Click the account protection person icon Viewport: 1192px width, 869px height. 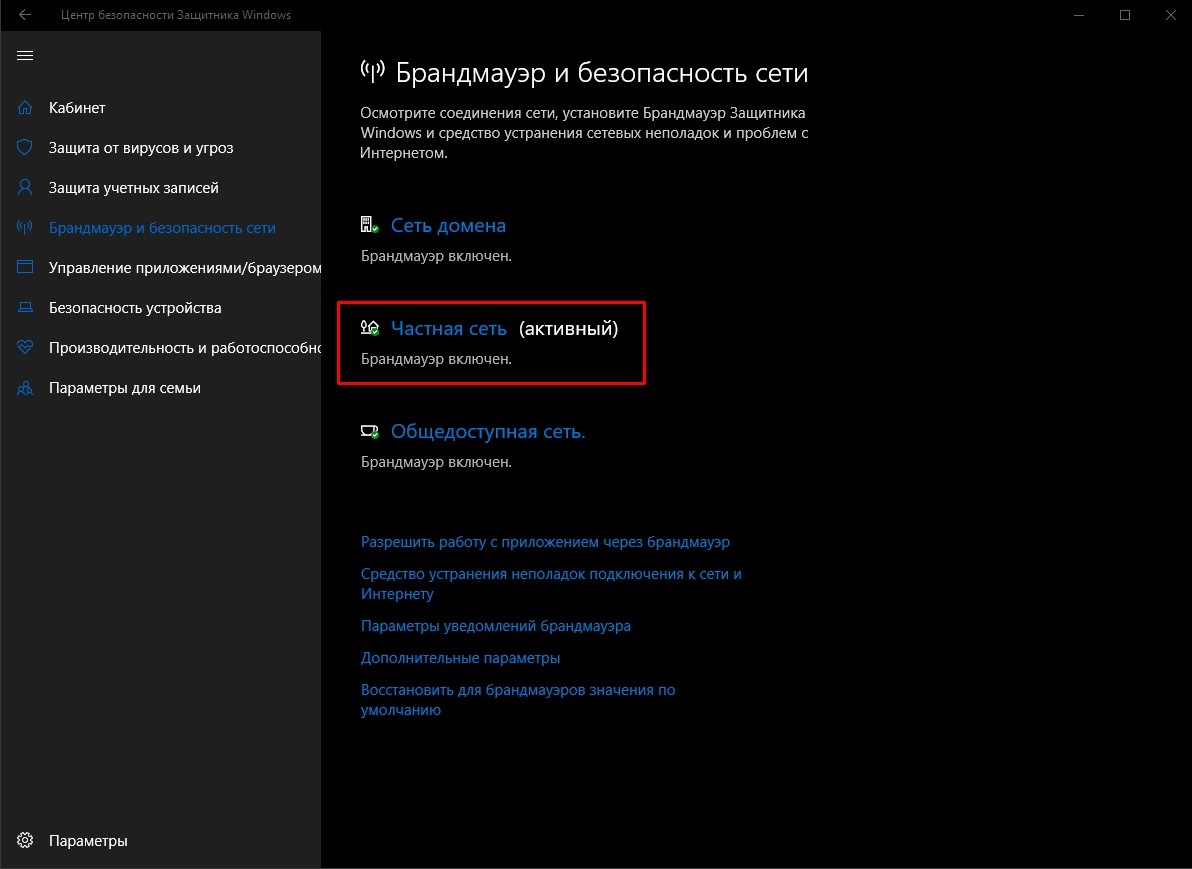24,187
